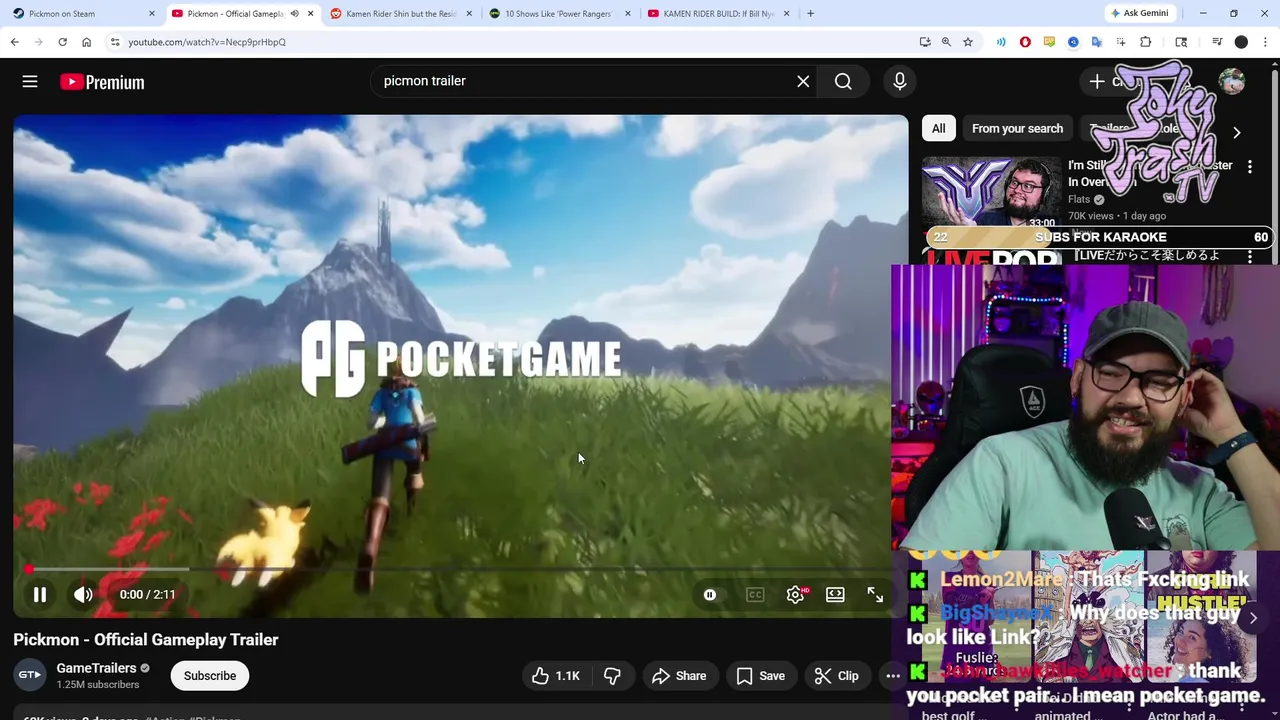Click the video title text
Image resolution: width=1280 pixels, height=720 pixels.
(x=146, y=640)
